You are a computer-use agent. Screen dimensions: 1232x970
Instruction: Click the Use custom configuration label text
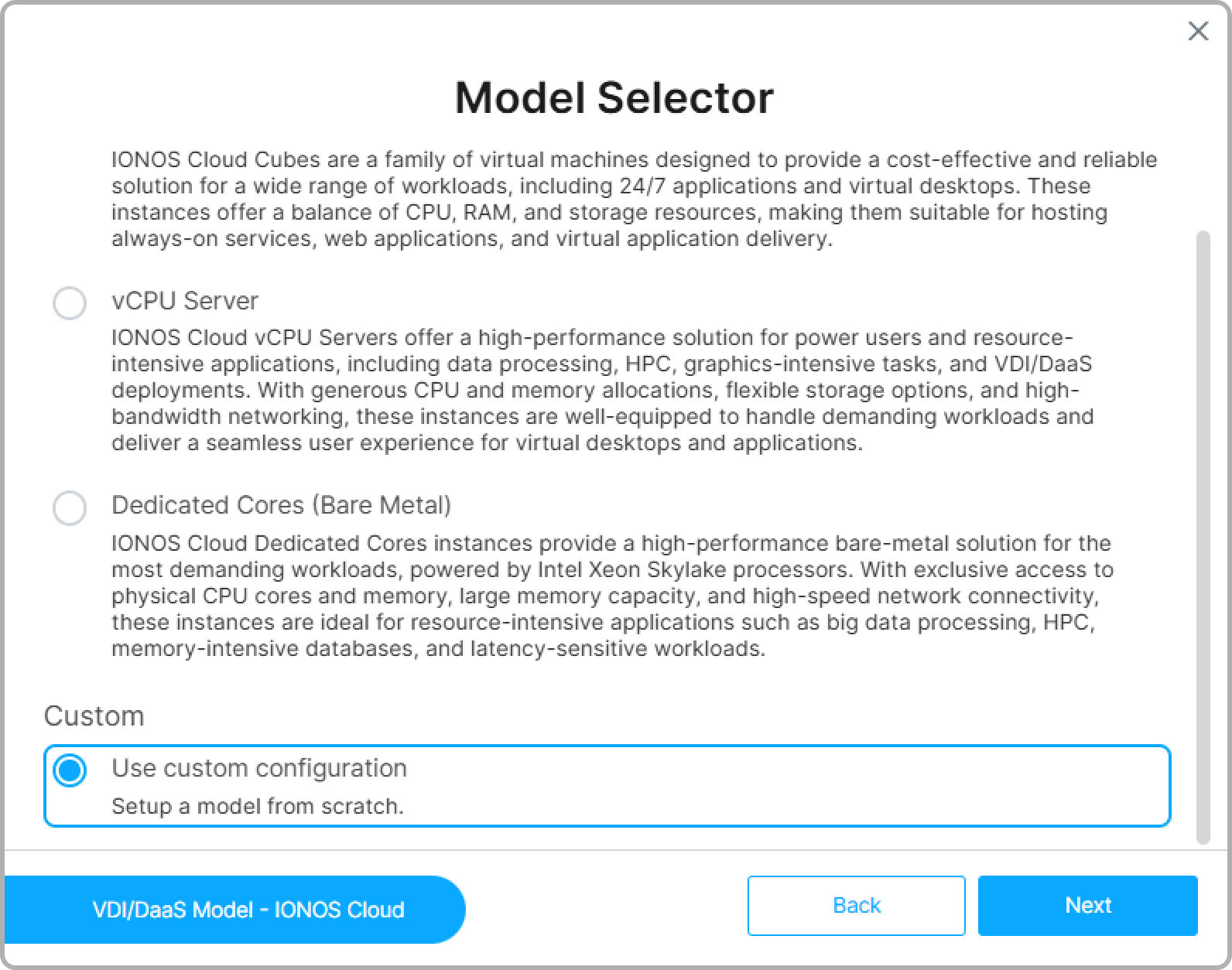coord(259,768)
